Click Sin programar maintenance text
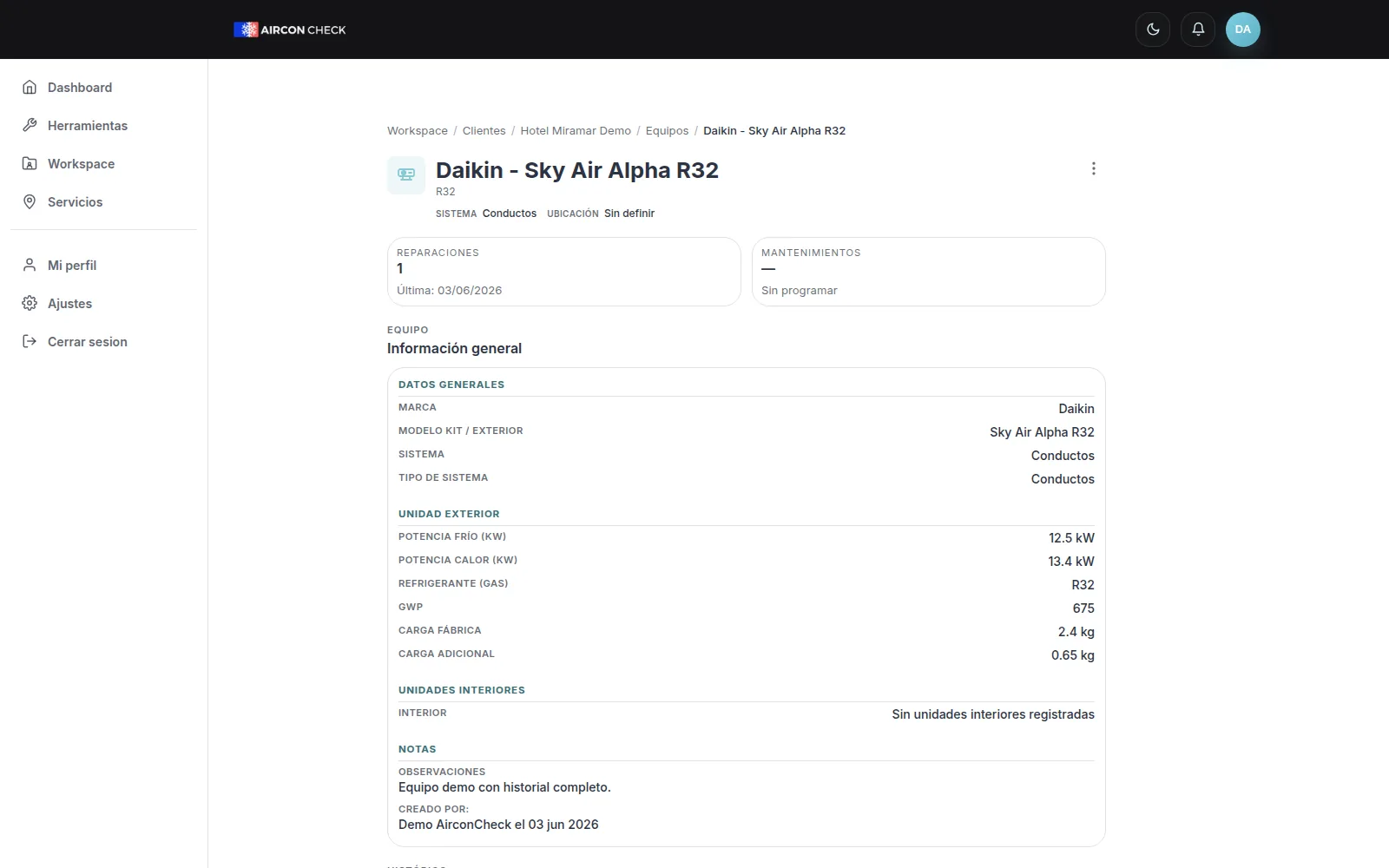1389x868 pixels. coord(800,291)
